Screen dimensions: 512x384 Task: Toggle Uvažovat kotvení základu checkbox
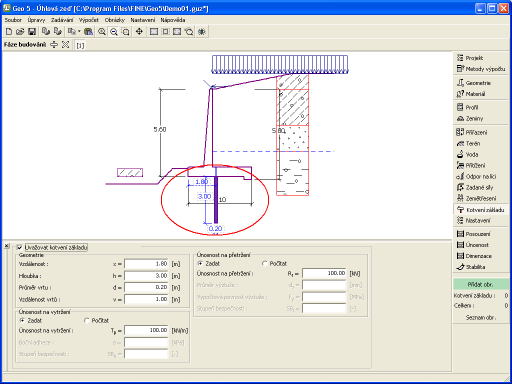click(x=19, y=247)
